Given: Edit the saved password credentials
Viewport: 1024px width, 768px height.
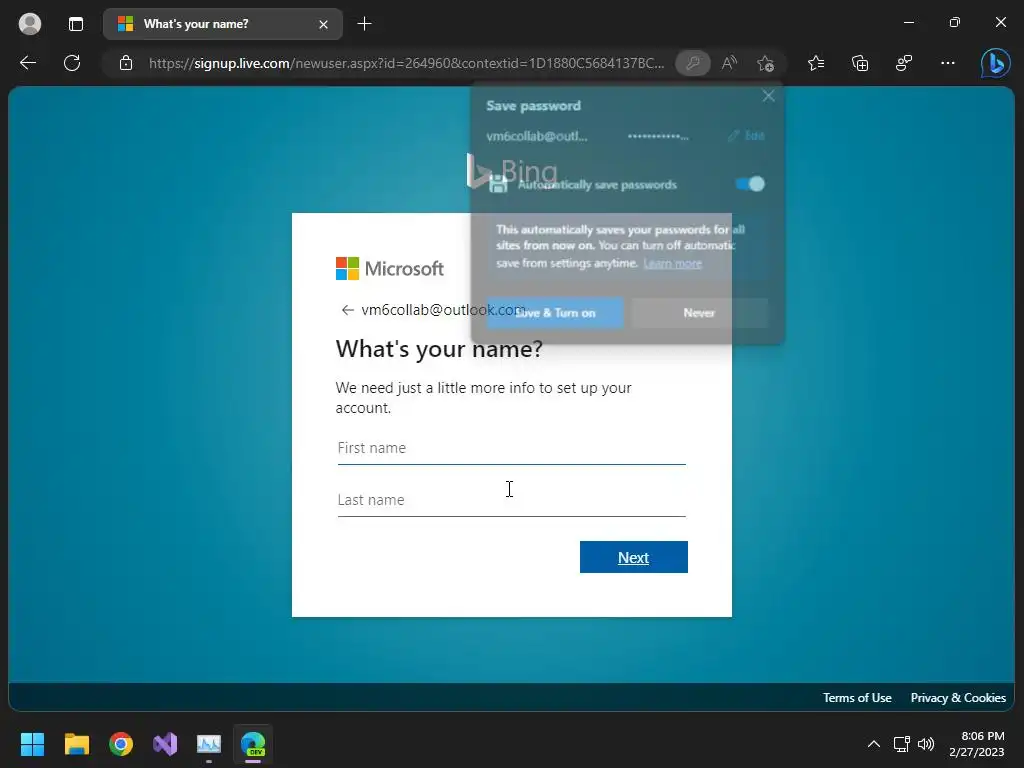Looking at the screenshot, I should 746,135.
